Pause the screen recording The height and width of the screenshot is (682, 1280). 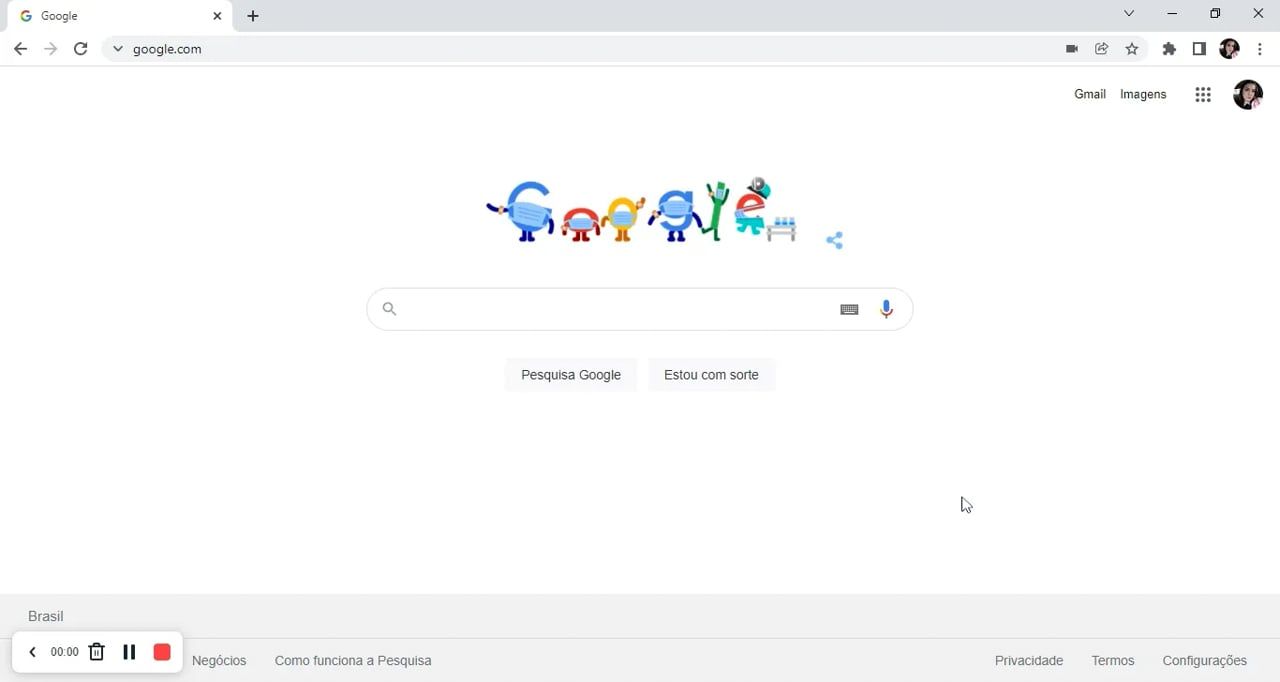click(x=129, y=652)
